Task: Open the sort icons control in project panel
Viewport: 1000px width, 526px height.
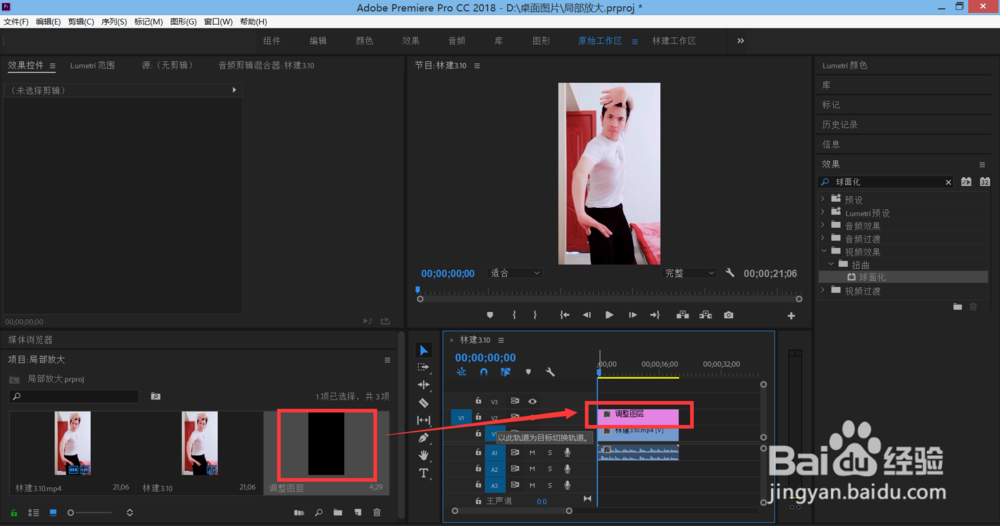Action: pyautogui.click(x=129, y=513)
